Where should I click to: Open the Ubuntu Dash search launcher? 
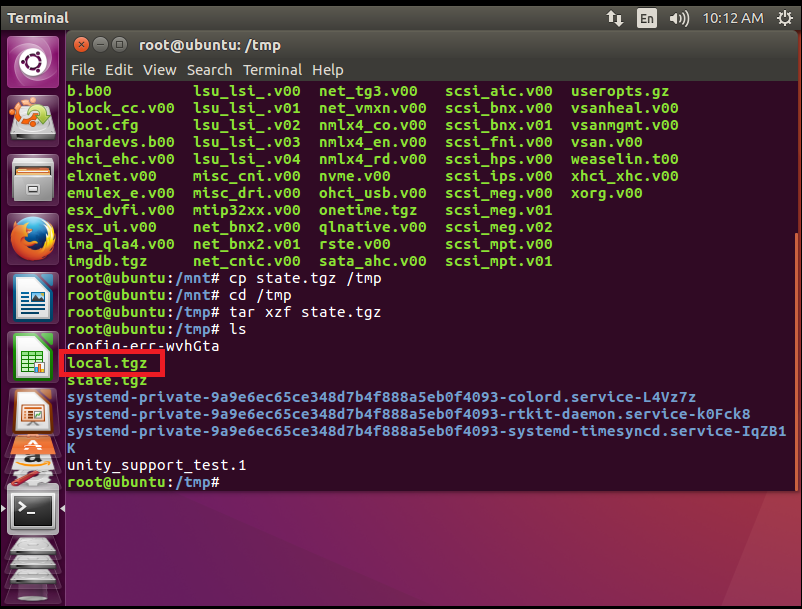click(33, 62)
